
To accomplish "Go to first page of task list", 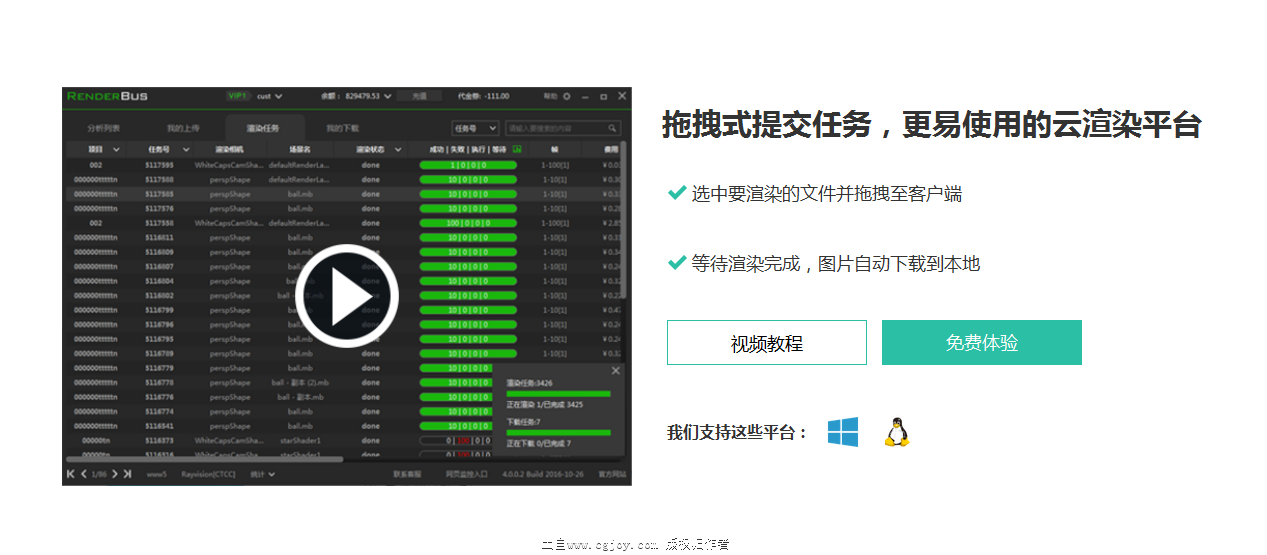I will pos(71,473).
